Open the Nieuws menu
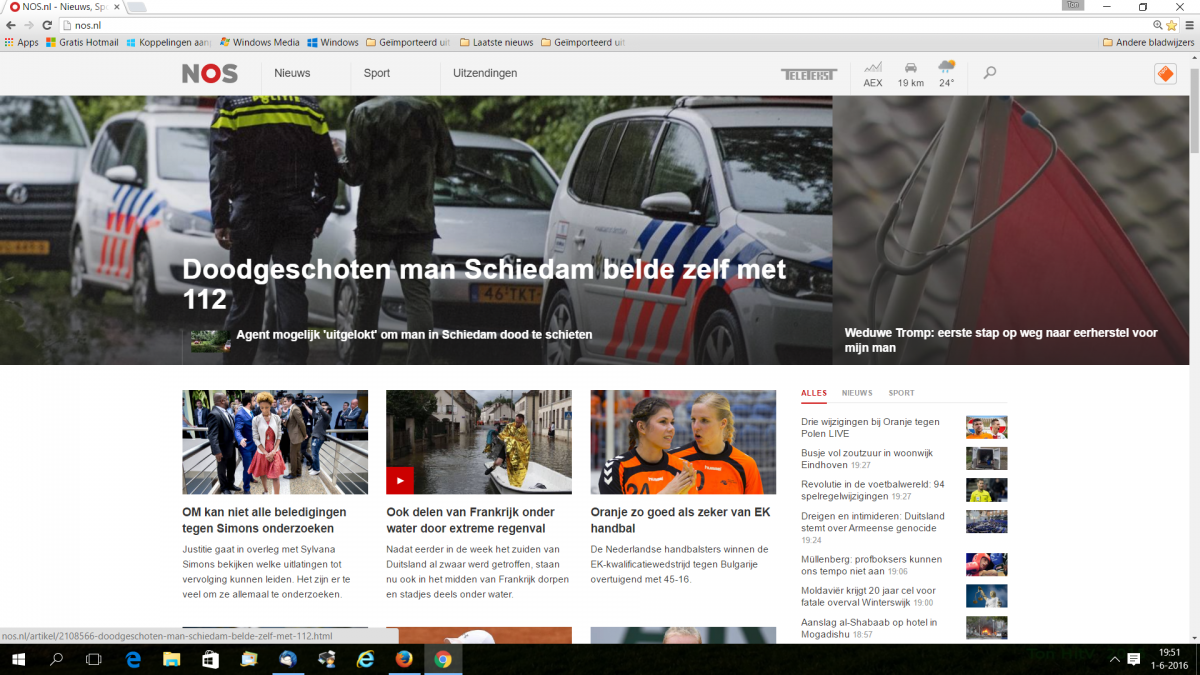 tap(292, 73)
